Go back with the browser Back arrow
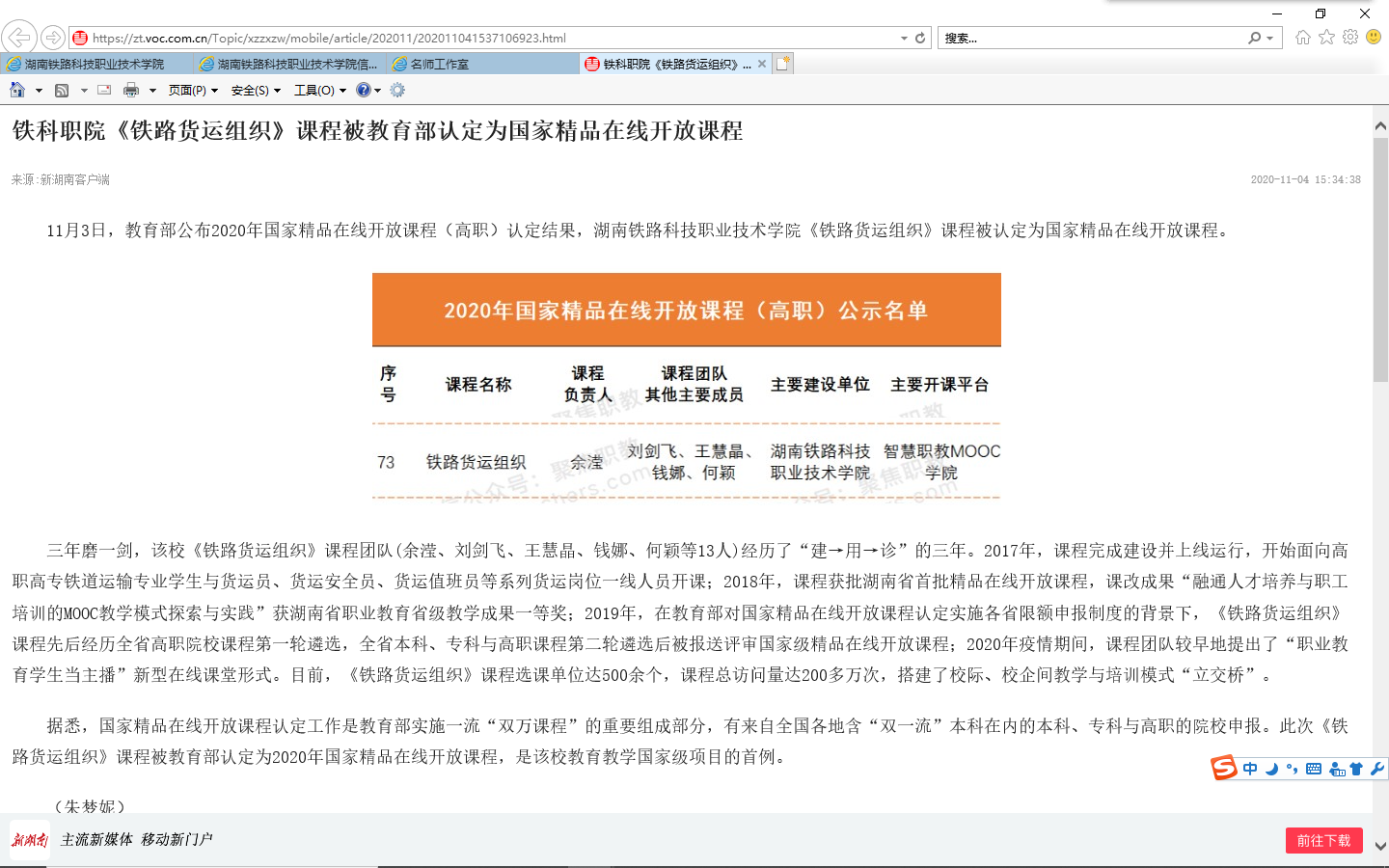Viewport: 1389px width, 868px height. [x=18, y=38]
